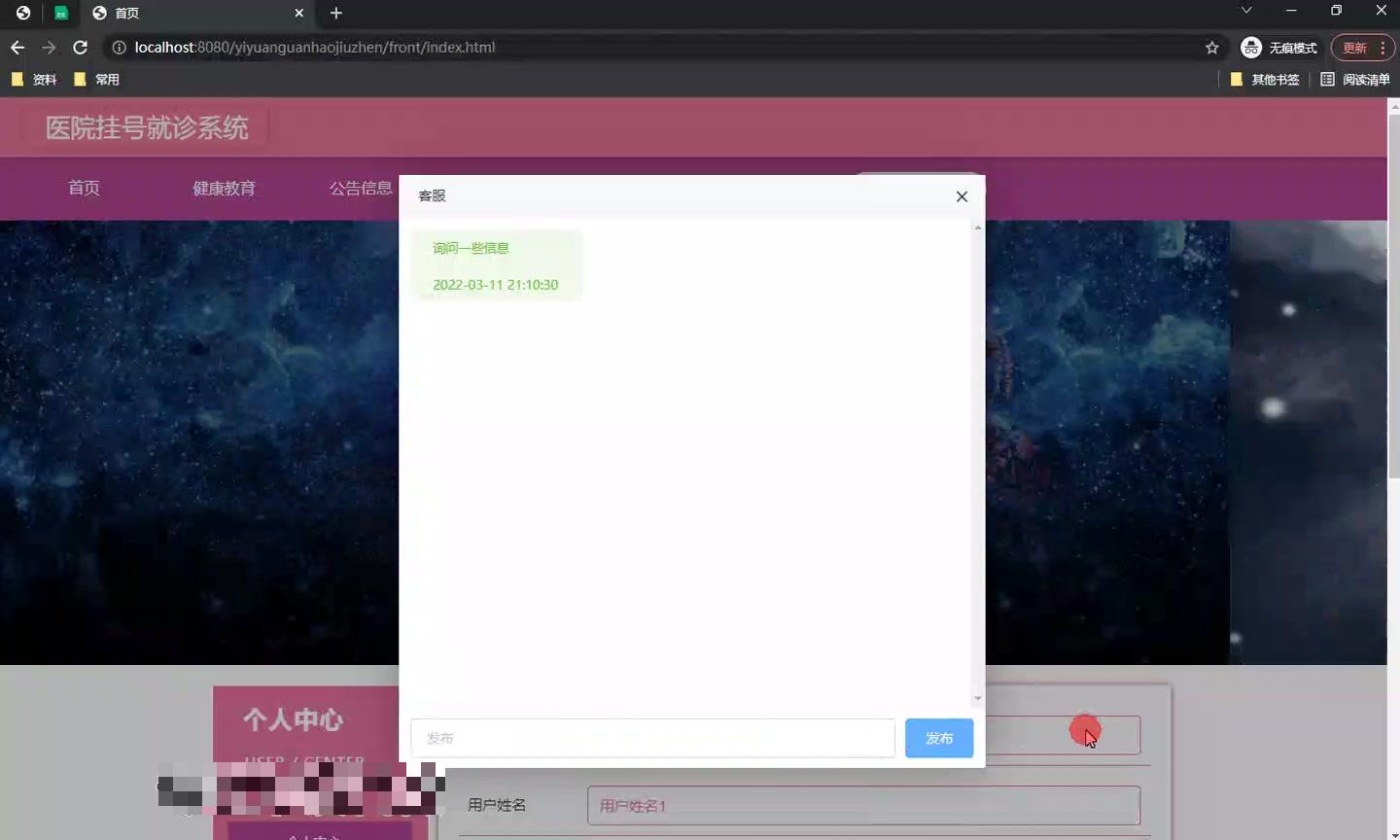Bookmark this page using the star icon
The height and width of the screenshot is (840, 1400).
[x=1211, y=47]
